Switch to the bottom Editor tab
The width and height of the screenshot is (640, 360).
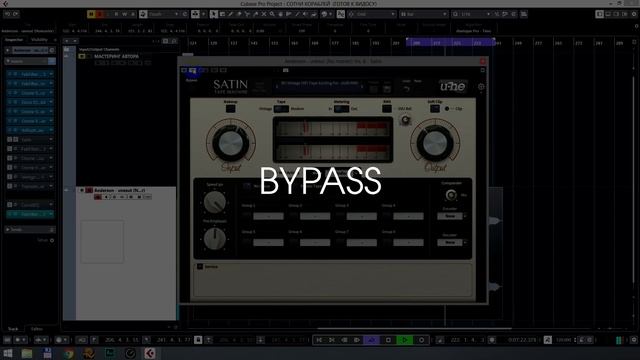coord(37,329)
